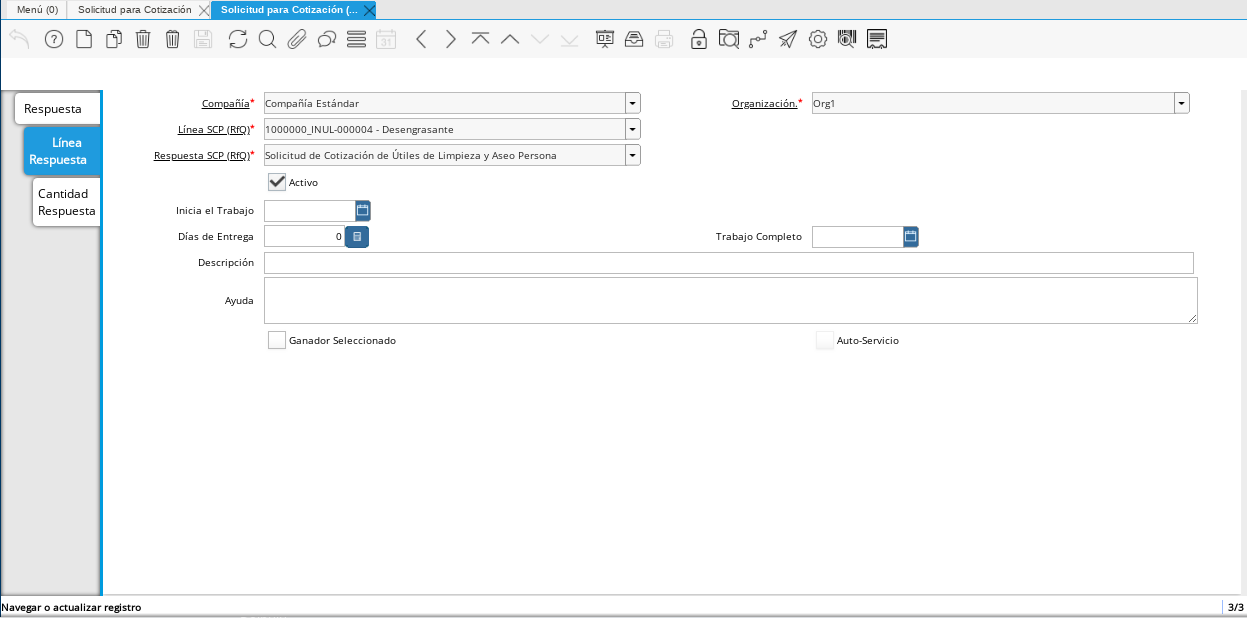Copy record using the duplicate pages icon
The width and height of the screenshot is (1247, 618).
(114, 39)
